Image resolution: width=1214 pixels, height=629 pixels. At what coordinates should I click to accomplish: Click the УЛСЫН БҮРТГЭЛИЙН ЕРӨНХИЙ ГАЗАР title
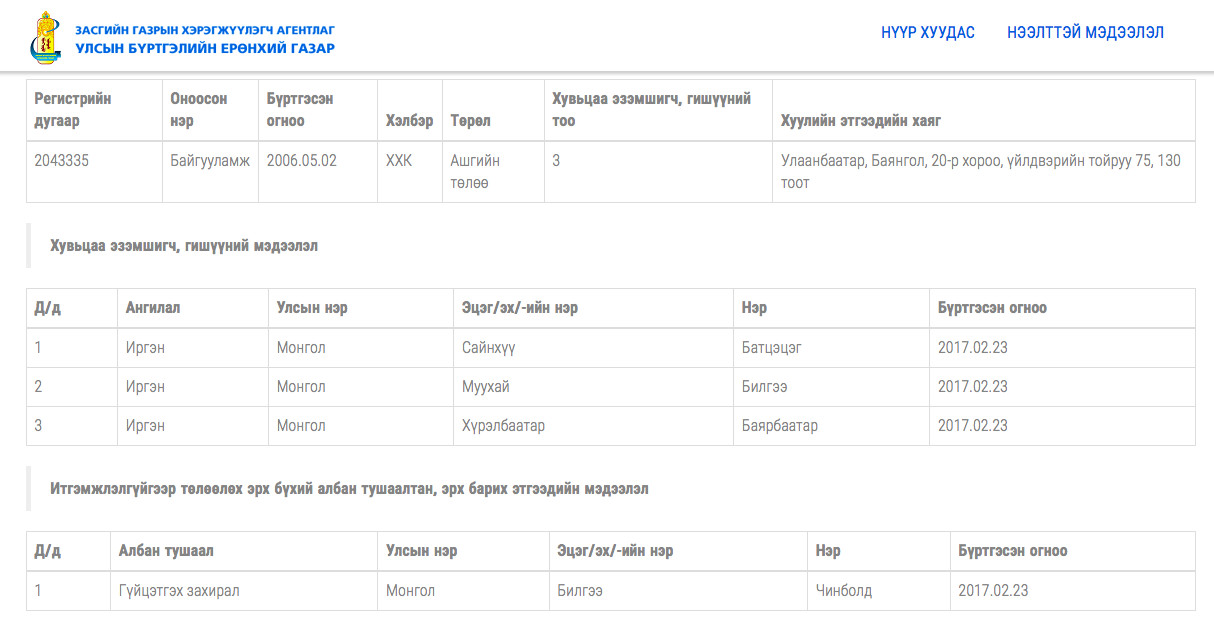pyautogui.click(x=205, y=48)
